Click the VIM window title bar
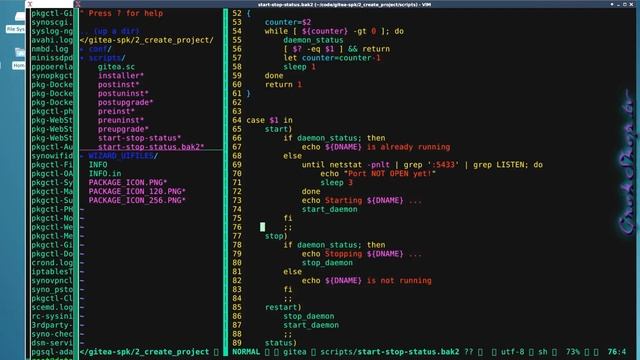 (x=344, y=4)
